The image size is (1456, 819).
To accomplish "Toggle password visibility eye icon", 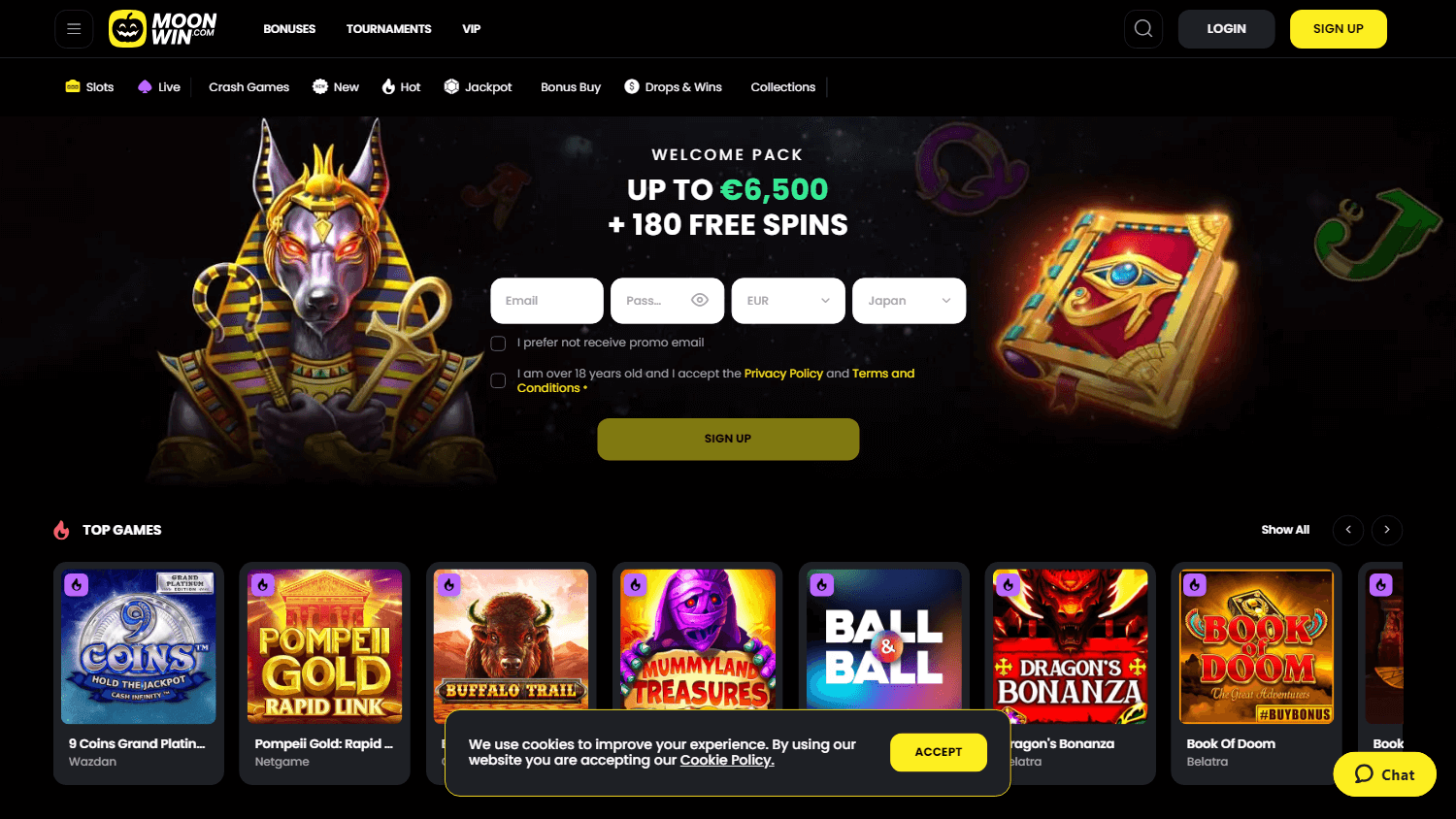I will [700, 300].
